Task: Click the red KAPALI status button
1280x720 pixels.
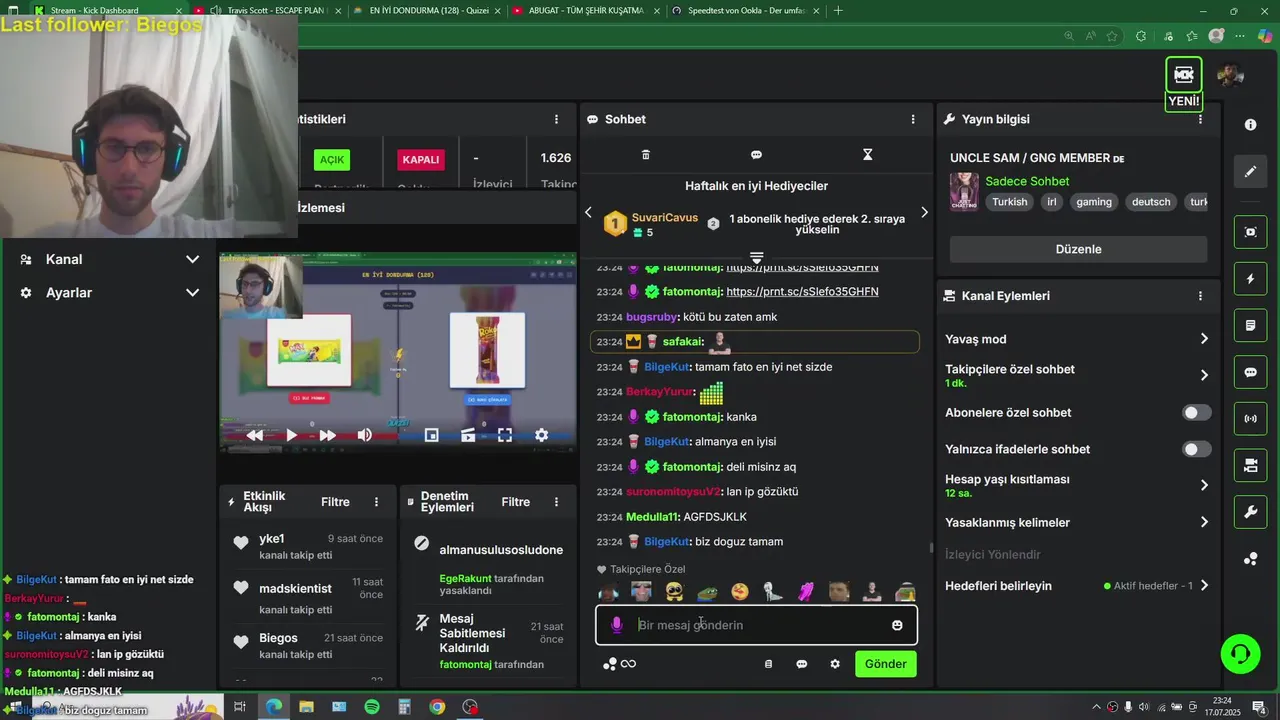Action: coord(420,160)
